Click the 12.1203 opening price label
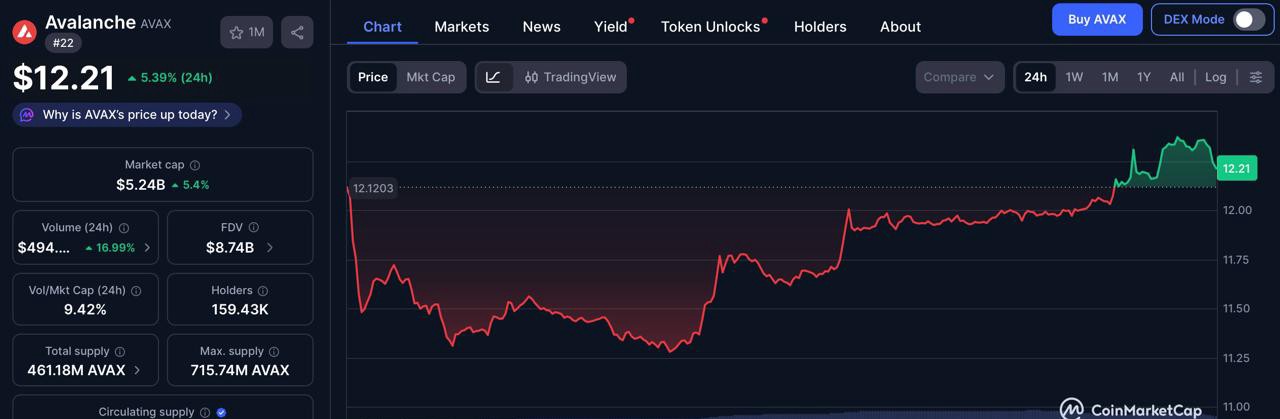The height and width of the screenshot is (419, 1280). [x=373, y=188]
